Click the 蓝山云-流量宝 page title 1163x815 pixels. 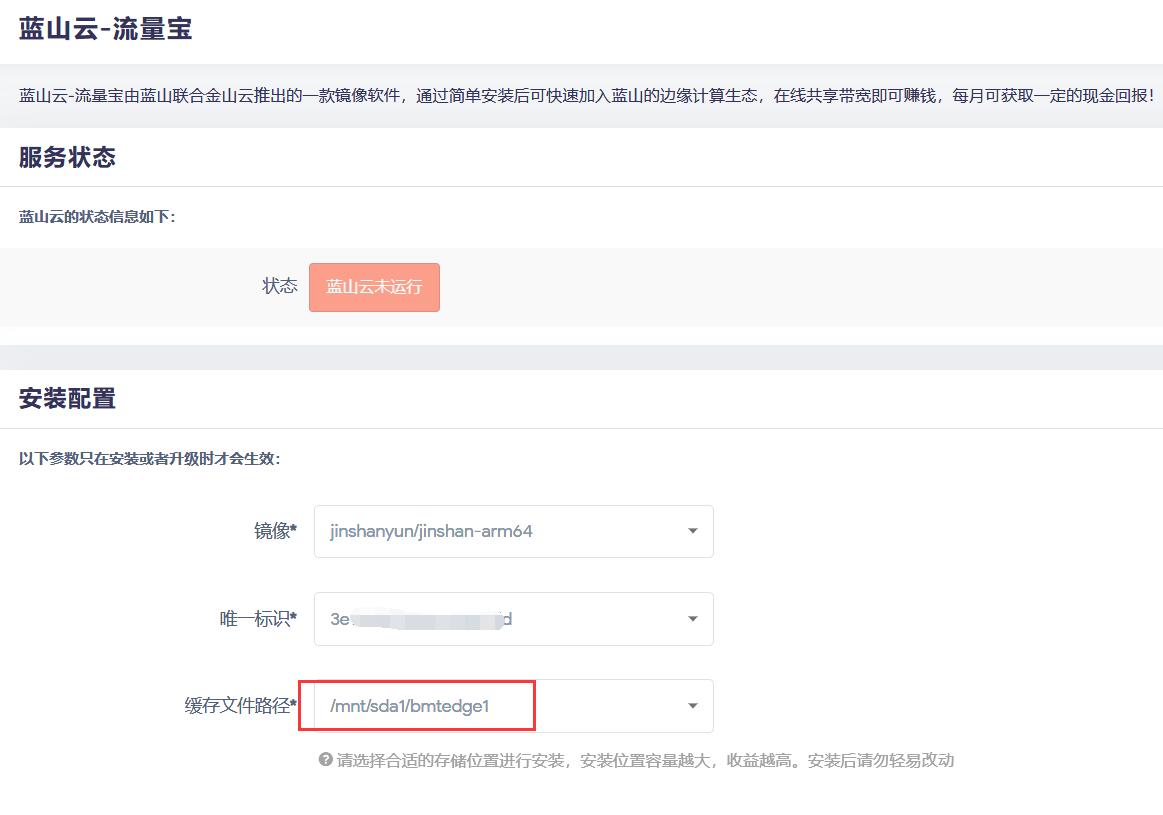pyautogui.click(x=105, y=28)
